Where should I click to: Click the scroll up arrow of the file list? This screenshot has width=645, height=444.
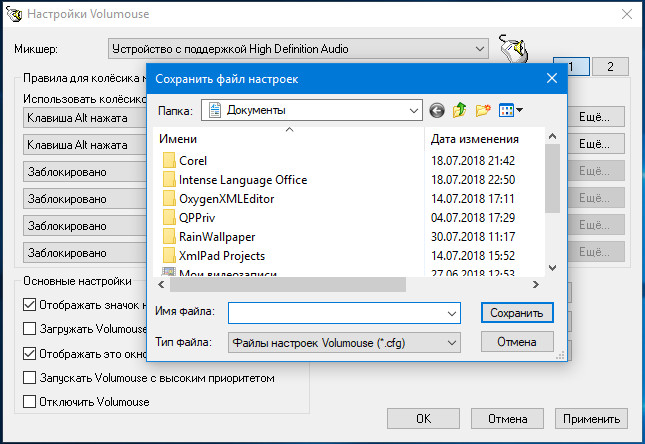click(x=552, y=136)
